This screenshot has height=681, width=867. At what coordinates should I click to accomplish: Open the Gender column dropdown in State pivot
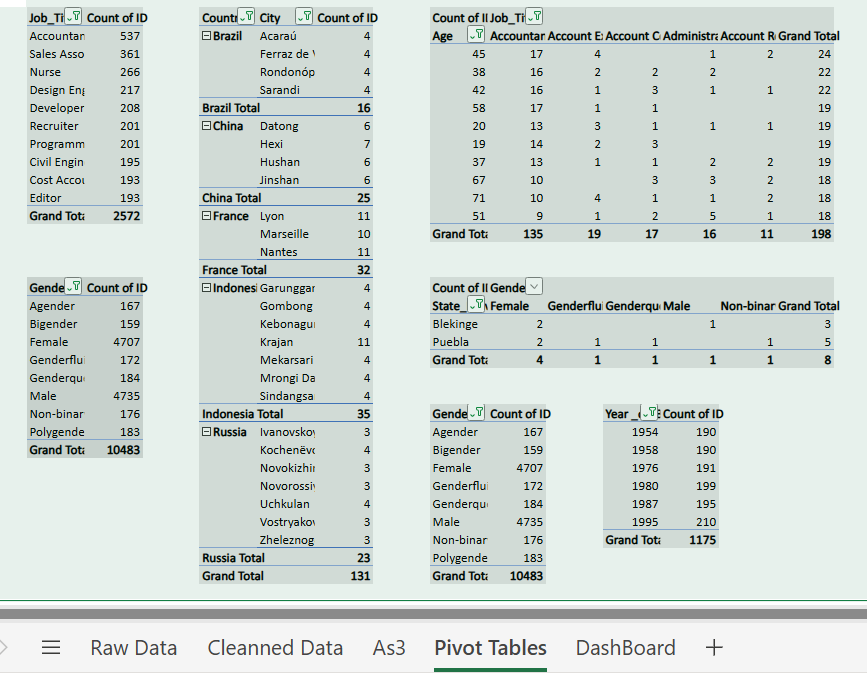coord(534,286)
